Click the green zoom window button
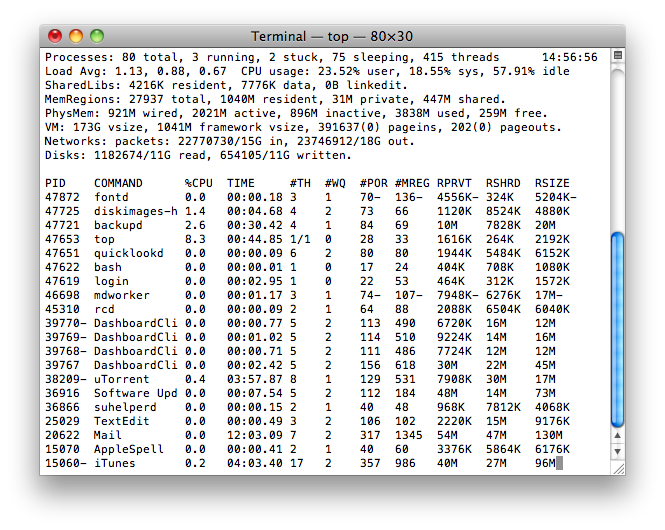This screenshot has width=665, height=530. (x=97, y=36)
